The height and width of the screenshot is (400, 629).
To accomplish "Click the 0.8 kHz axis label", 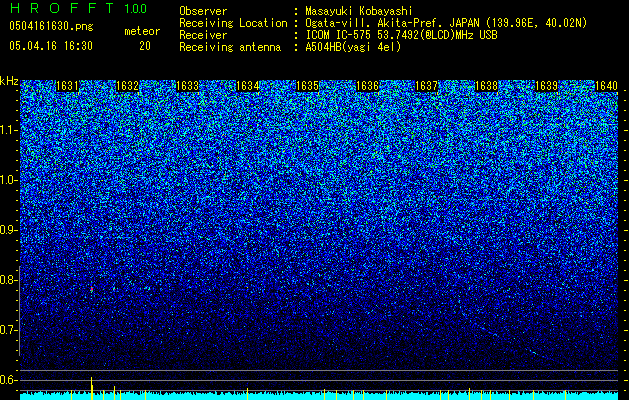I will 9,280.
